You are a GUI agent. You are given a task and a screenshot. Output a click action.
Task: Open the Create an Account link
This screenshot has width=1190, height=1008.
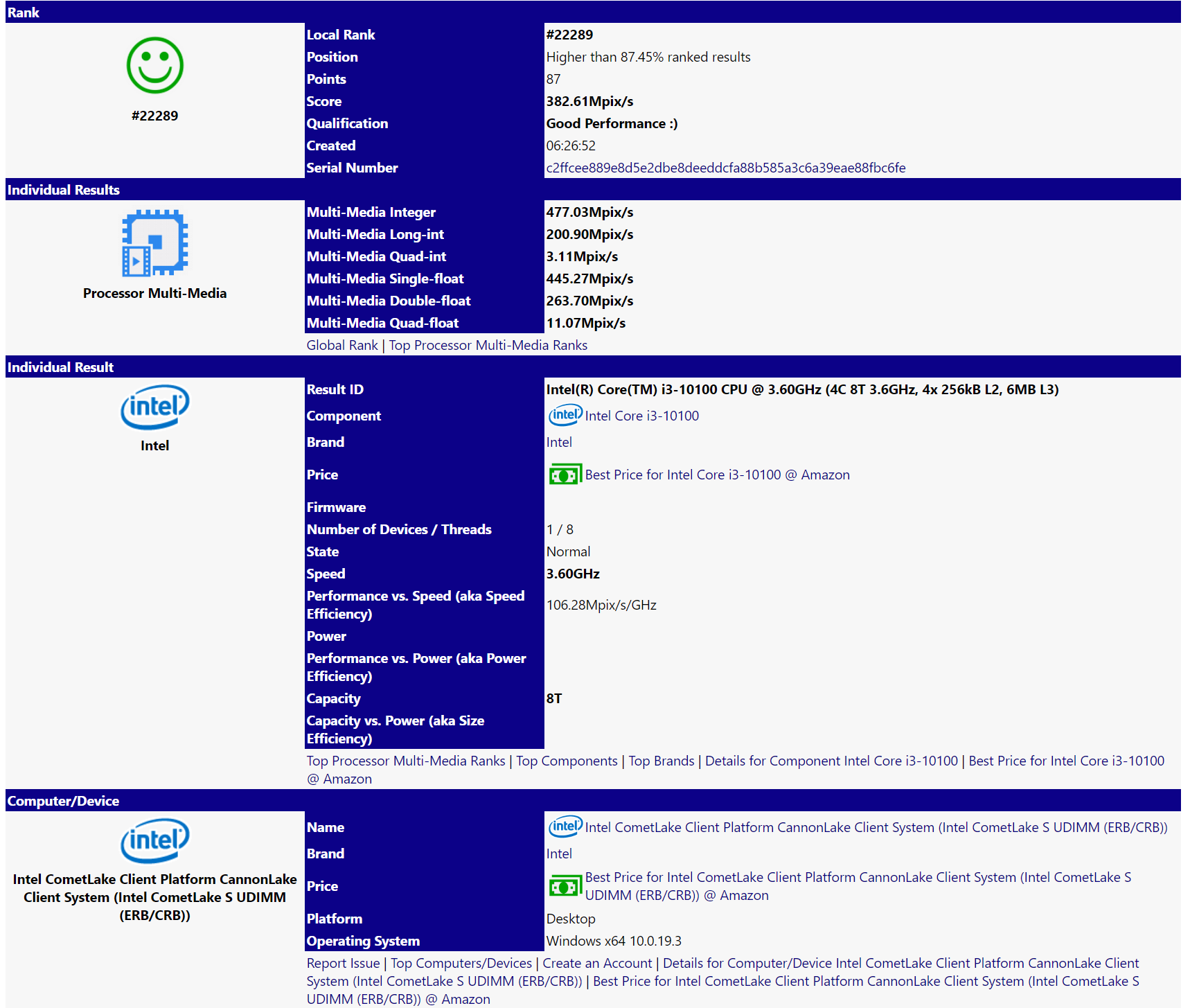point(597,963)
